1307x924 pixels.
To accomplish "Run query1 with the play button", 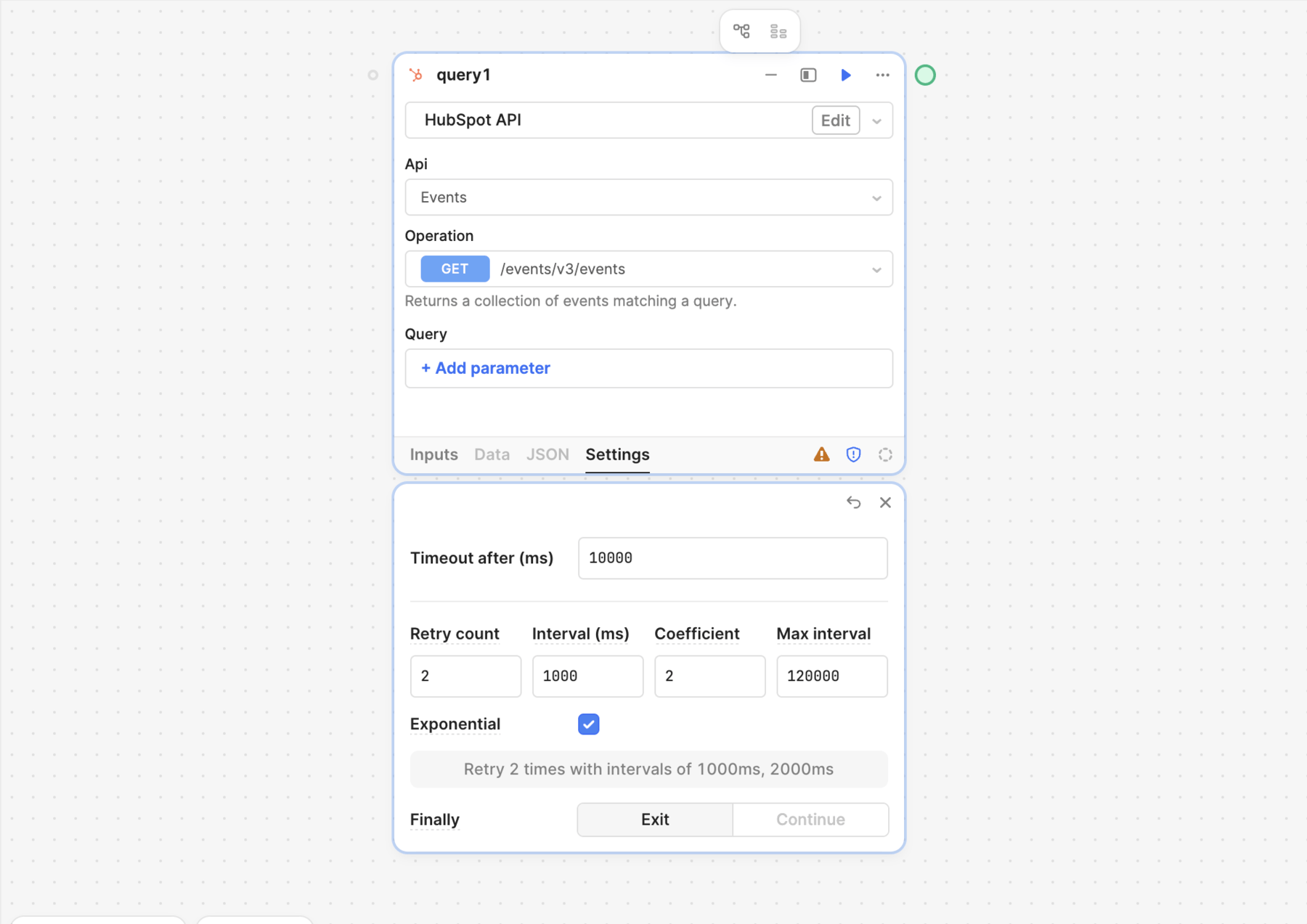I will point(845,75).
